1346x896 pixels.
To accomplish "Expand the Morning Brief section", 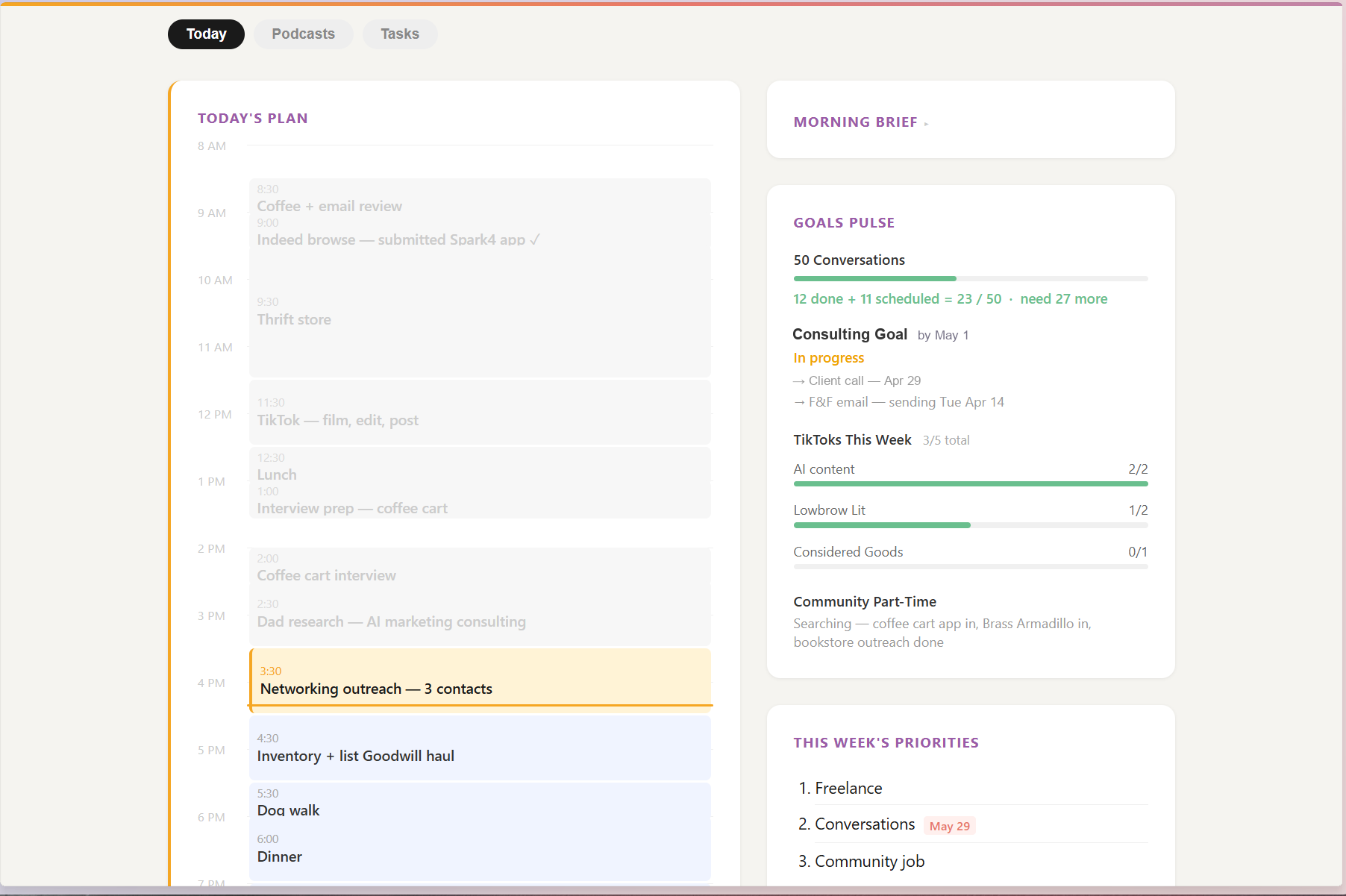I will click(926, 124).
